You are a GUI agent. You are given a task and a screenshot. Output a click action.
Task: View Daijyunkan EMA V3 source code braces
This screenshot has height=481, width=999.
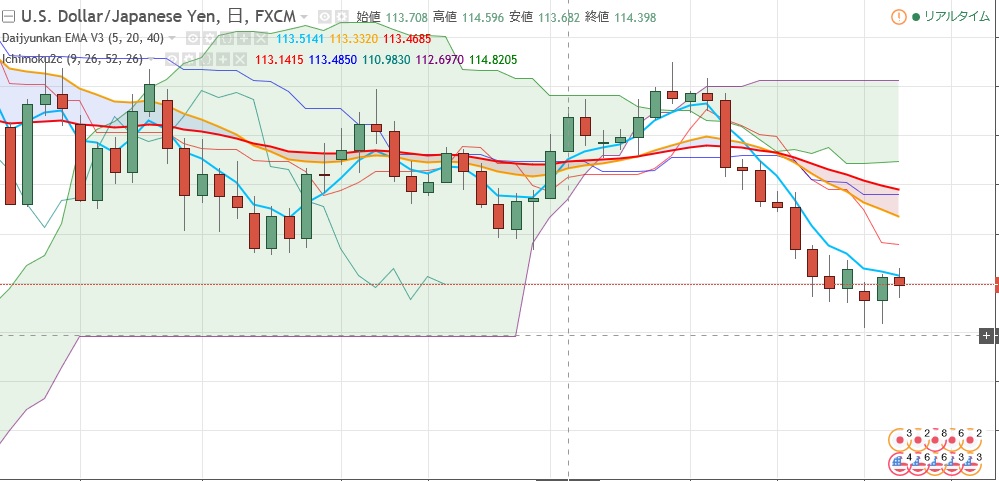227,38
